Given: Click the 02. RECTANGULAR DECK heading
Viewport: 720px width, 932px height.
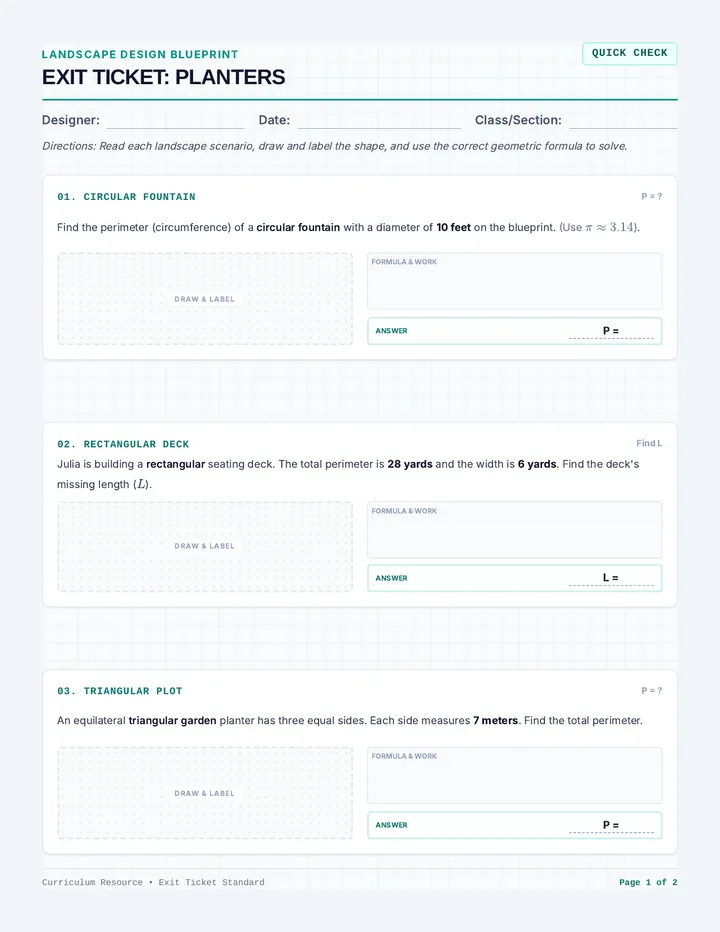Looking at the screenshot, I should (123, 444).
